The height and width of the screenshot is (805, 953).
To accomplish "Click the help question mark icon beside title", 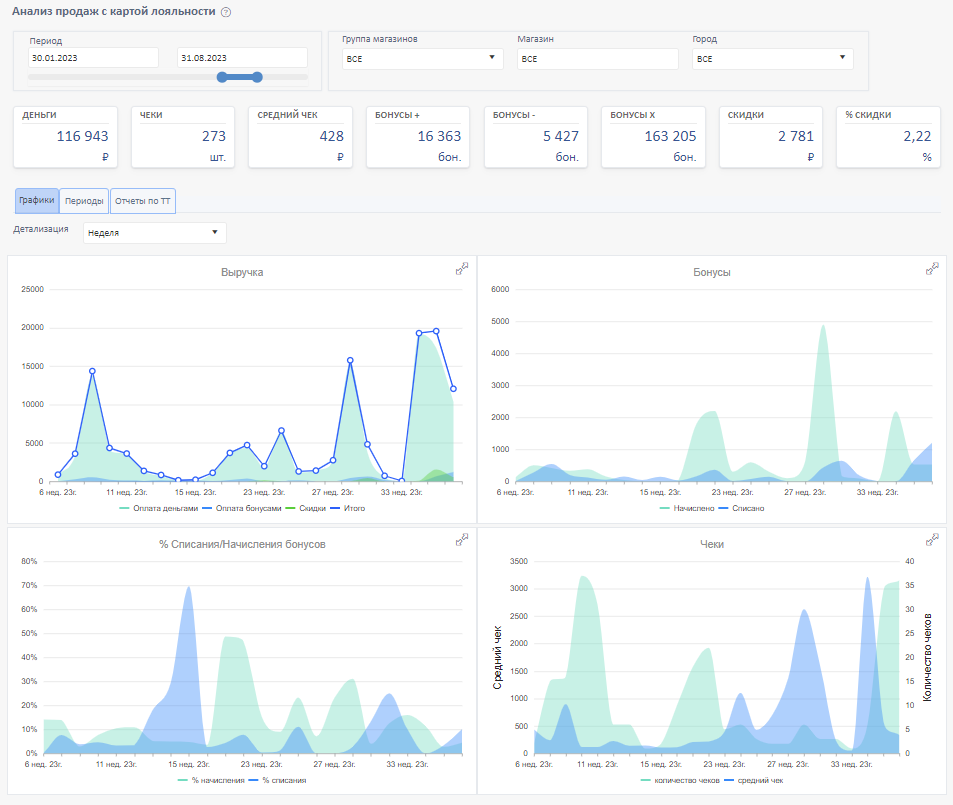I will click(226, 12).
